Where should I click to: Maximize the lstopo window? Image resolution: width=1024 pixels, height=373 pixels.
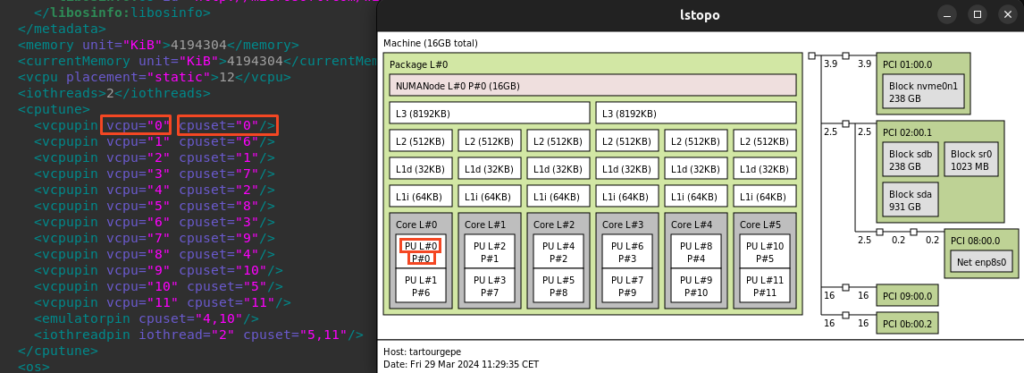977,14
